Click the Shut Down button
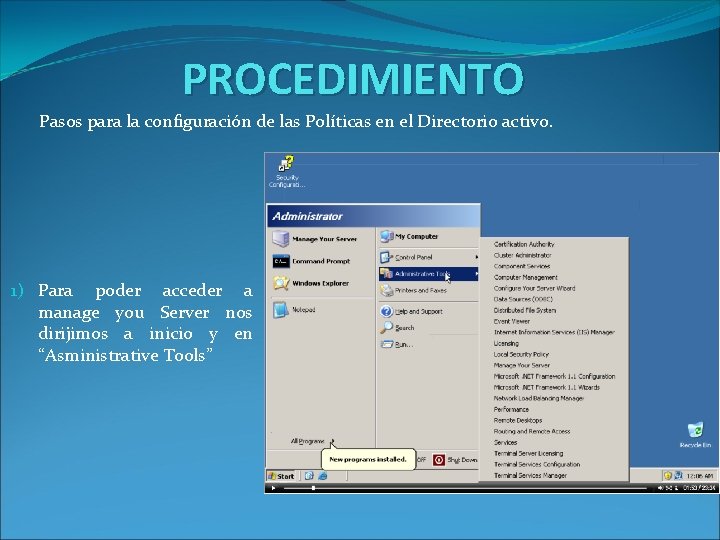This screenshot has height=540, width=720. pyautogui.click(x=455, y=460)
